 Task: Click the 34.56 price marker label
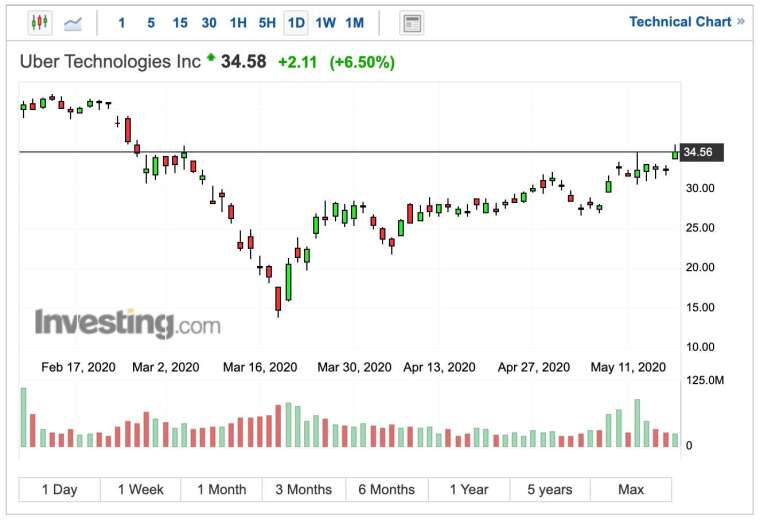point(702,152)
